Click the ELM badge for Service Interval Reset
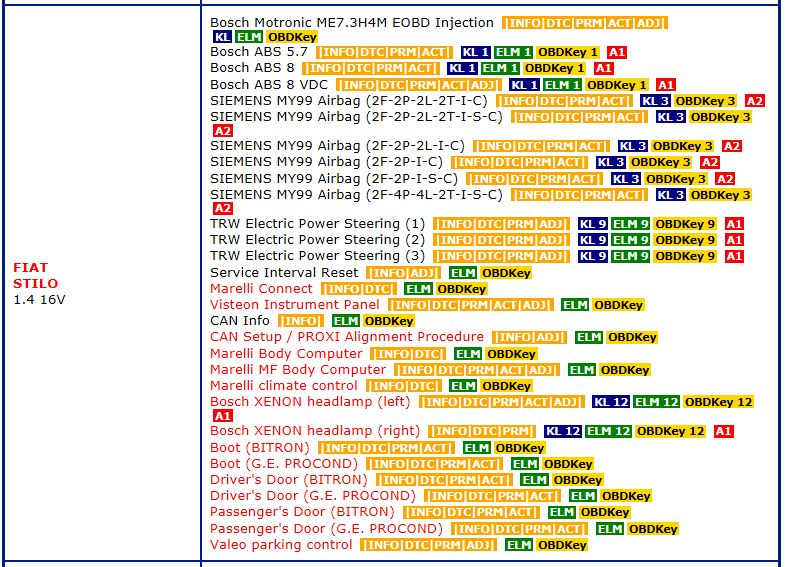Image resolution: width=785 pixels, height=567 pixels. point(463,273)
